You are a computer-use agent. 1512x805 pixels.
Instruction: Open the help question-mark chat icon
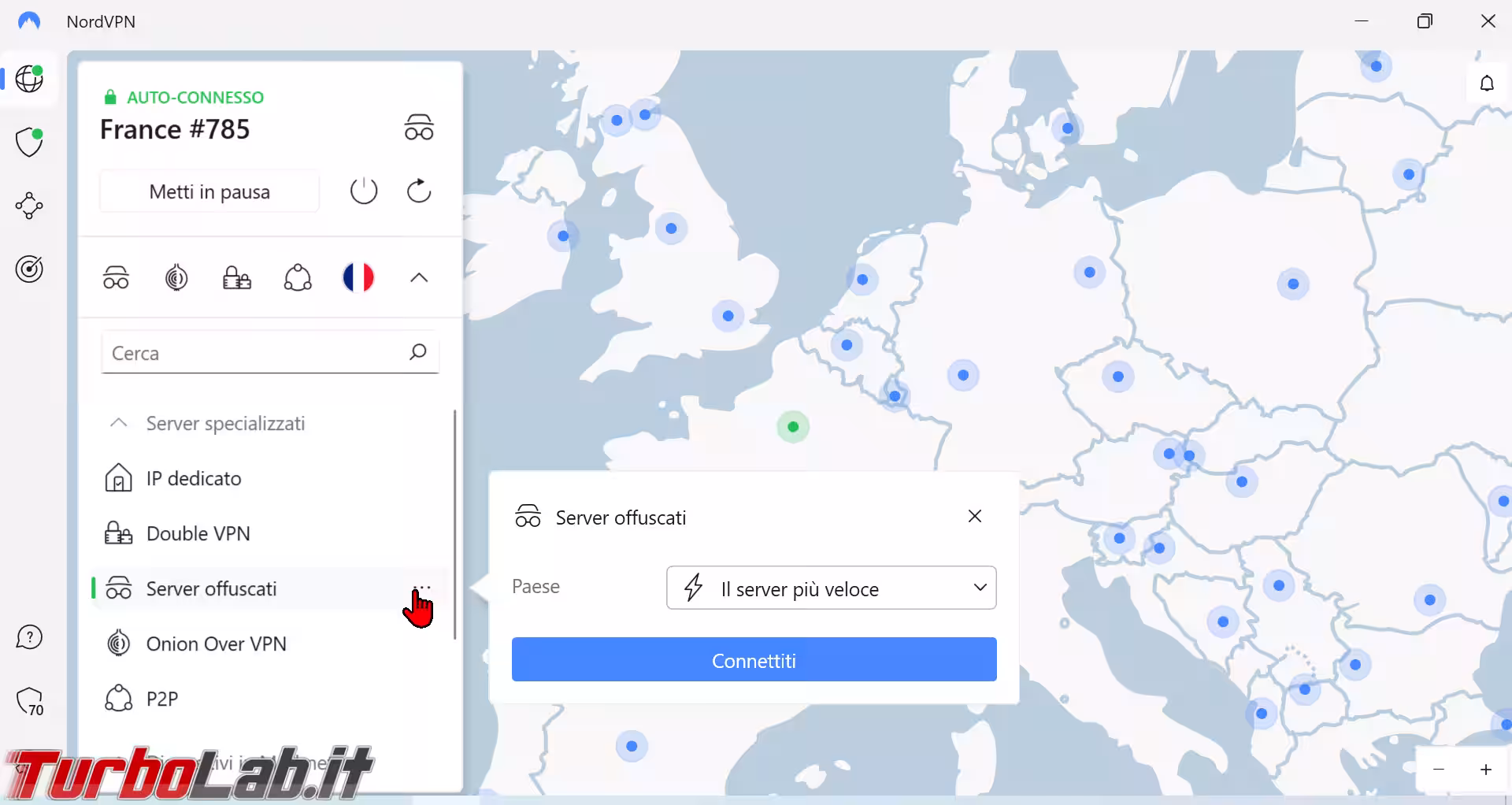[29, 637]
